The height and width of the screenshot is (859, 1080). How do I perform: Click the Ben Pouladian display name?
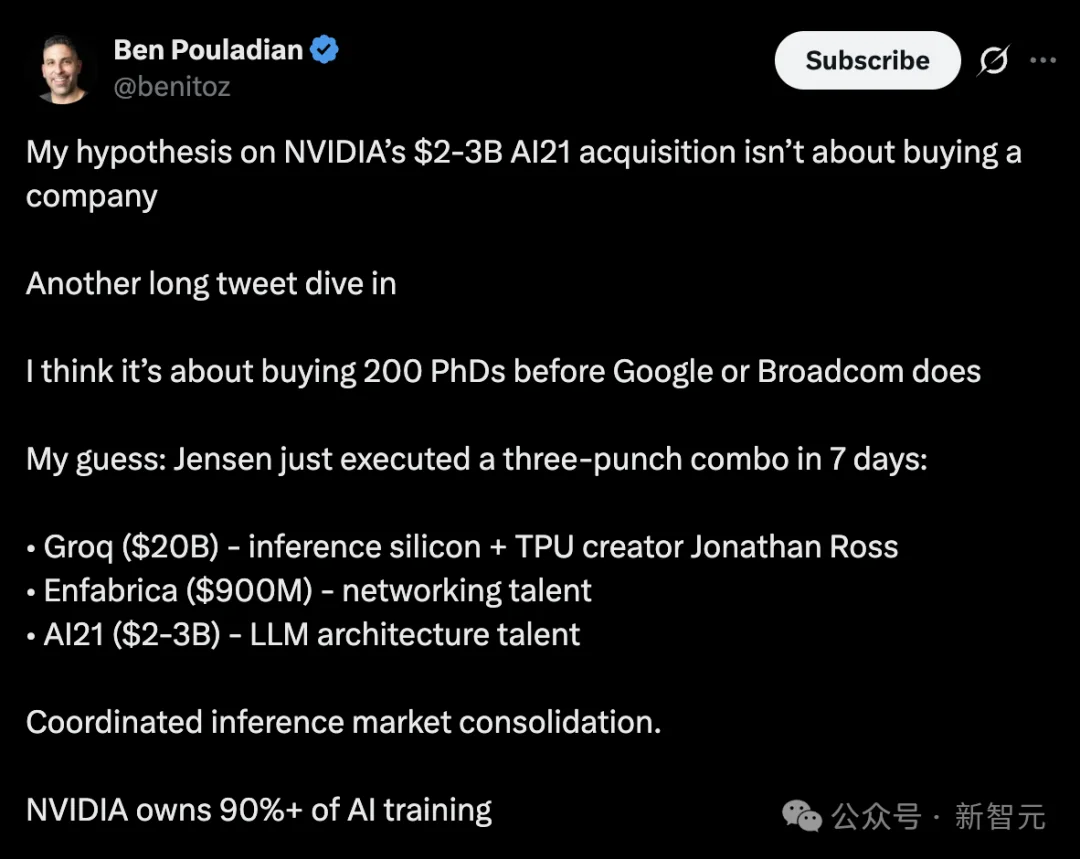(x=208, y=49)
